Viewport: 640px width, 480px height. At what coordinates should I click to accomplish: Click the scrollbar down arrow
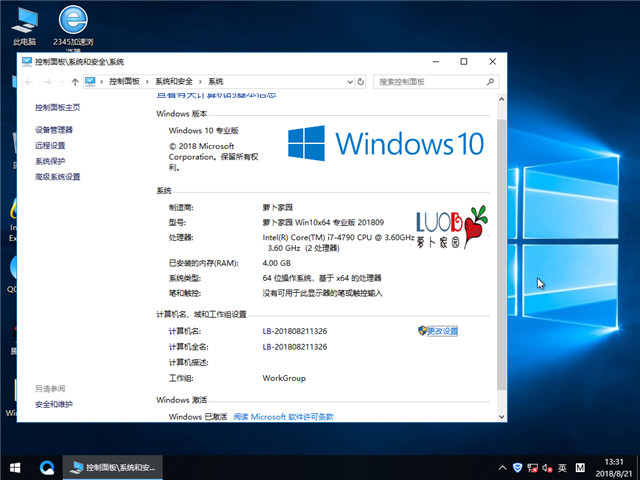click(x=502, y=417)
